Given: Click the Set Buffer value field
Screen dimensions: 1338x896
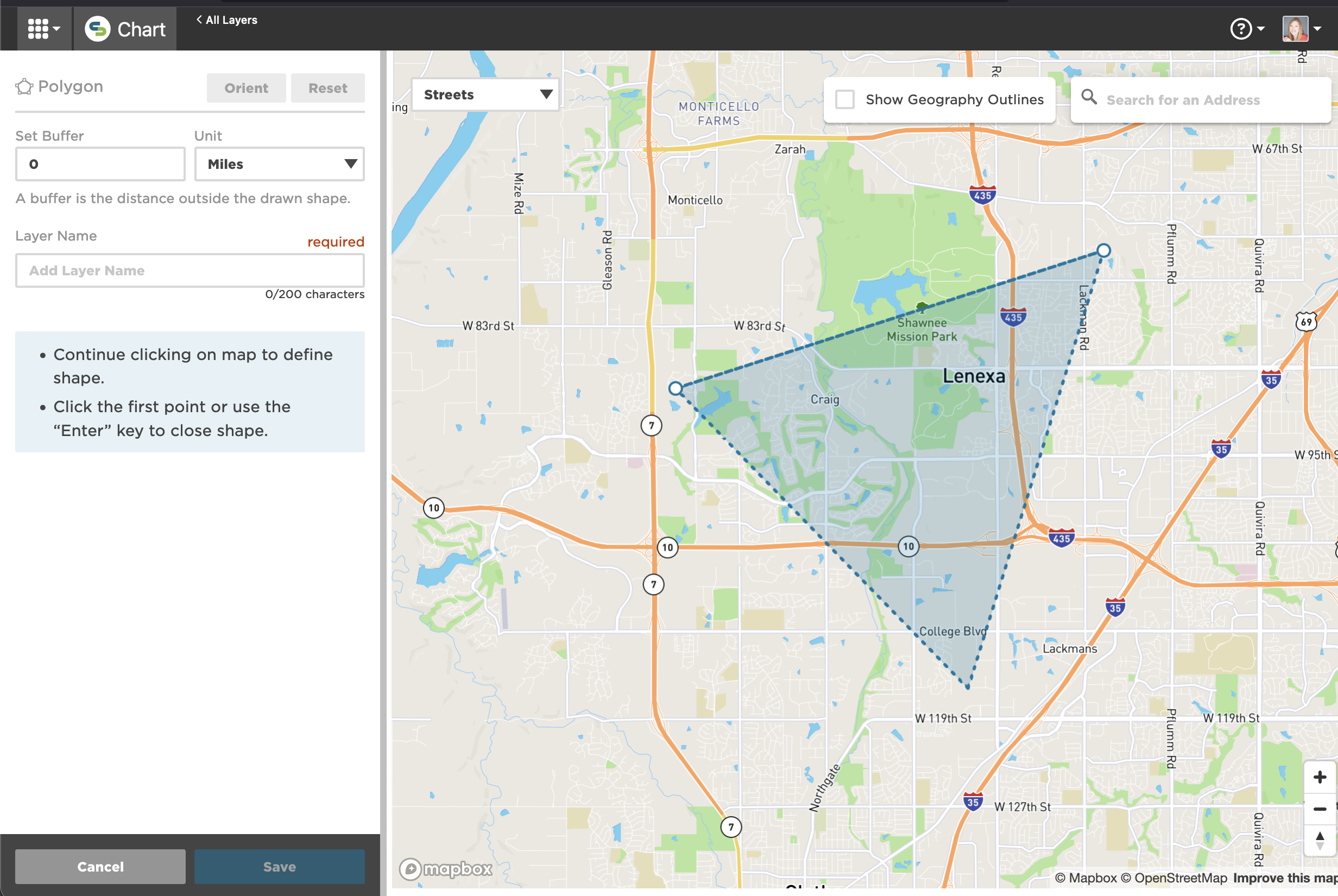Looking at the screenshot, I should tap(100, 164).
